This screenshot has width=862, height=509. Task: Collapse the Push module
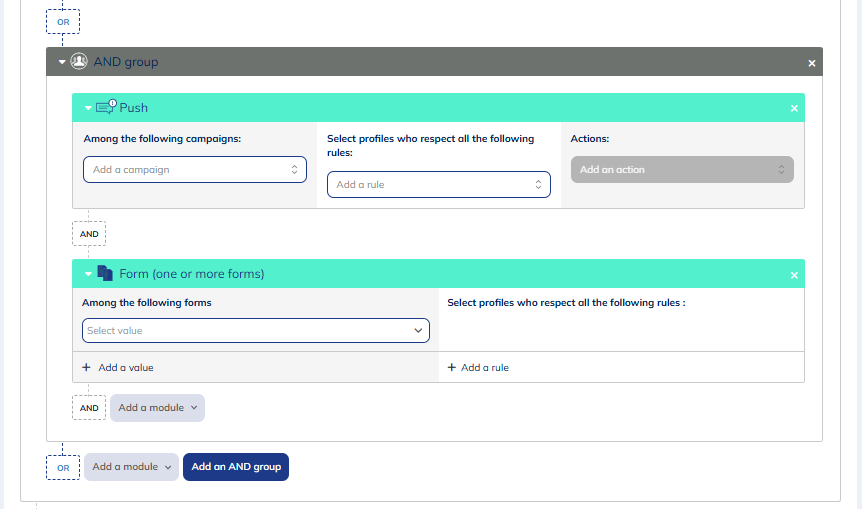click(88, 108)
